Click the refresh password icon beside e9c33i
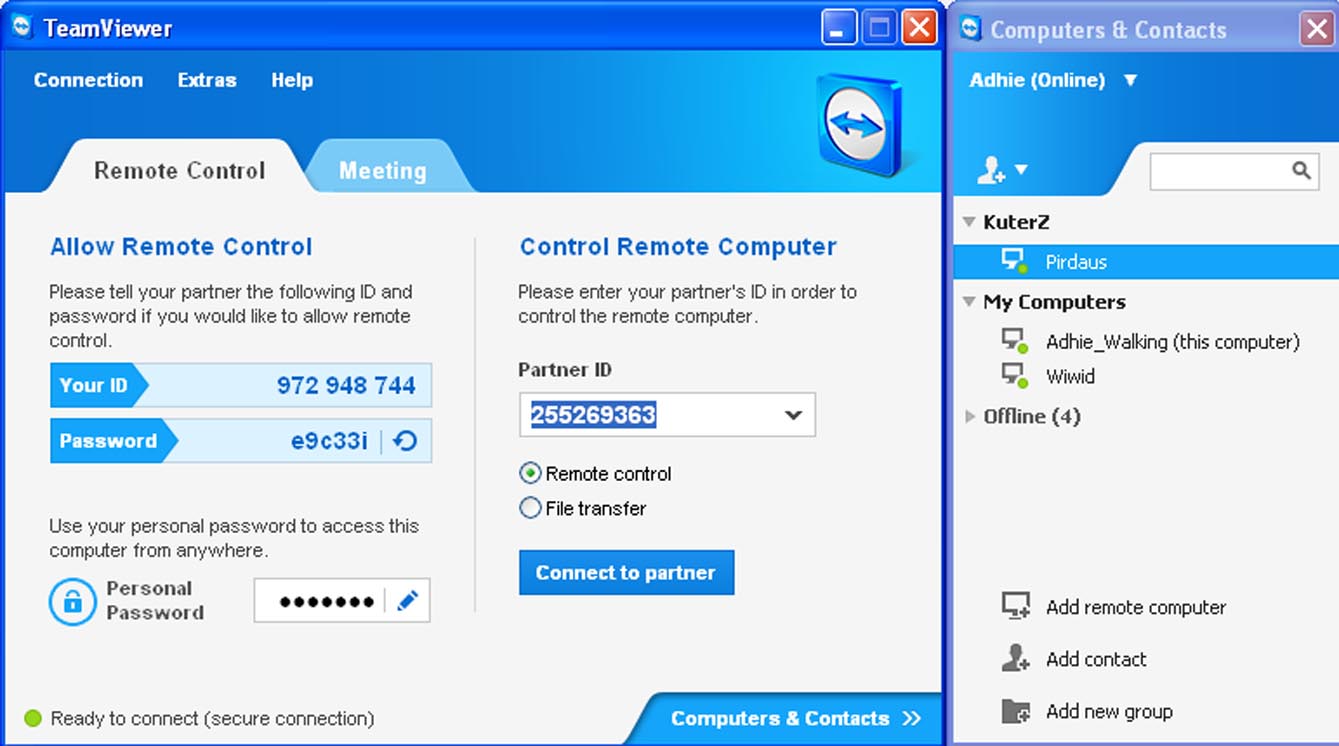Image resolution: width=1339 pixels, height=746 pixels. [405, 441]
